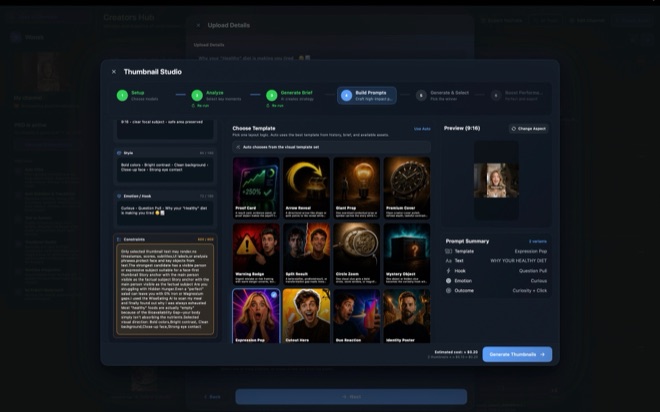Select the Proof Card template
The image size is (660, 412).
click(x=256, y=188)
